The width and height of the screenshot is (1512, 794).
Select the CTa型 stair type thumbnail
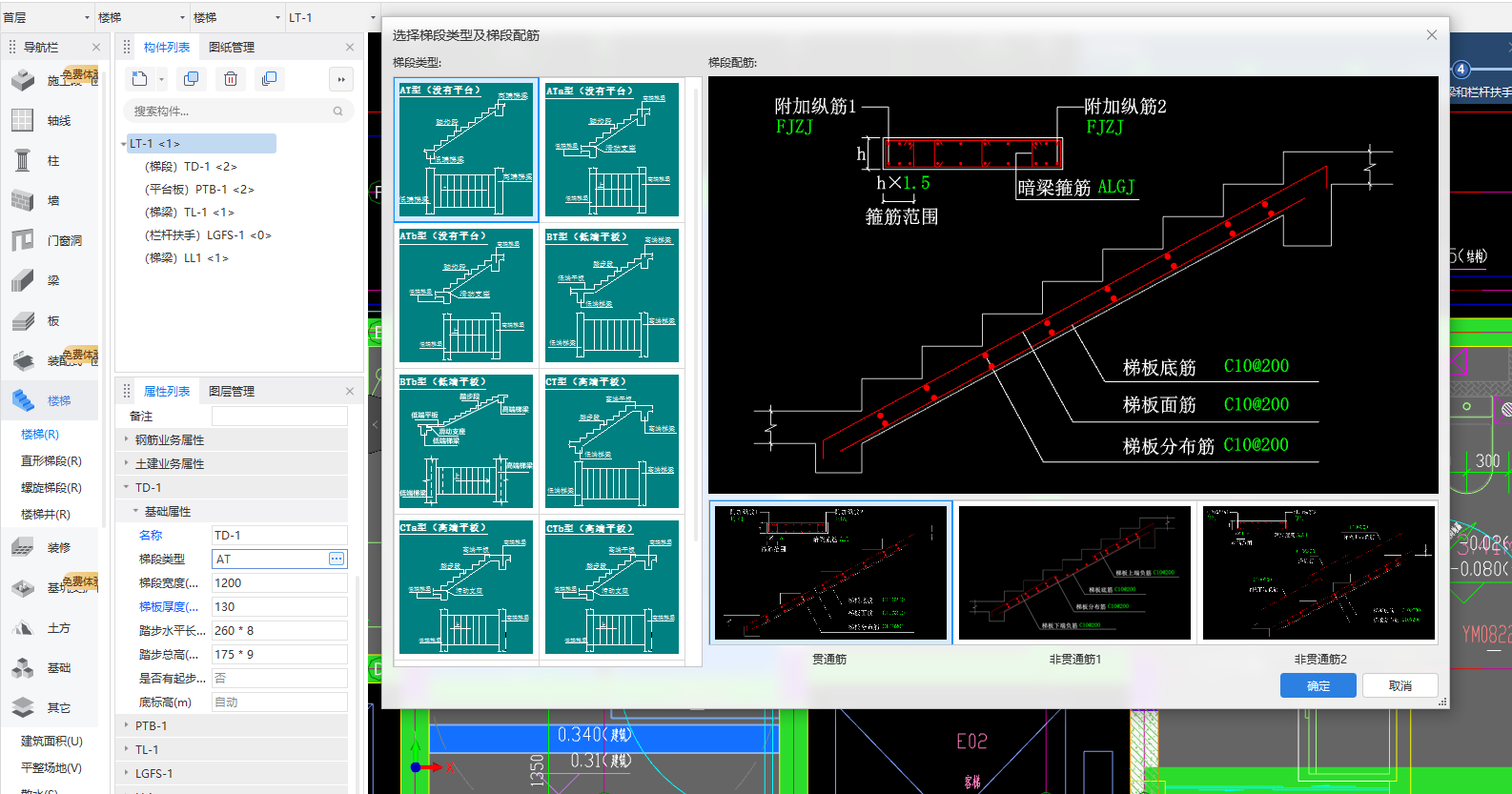click(x=466, y=587)
